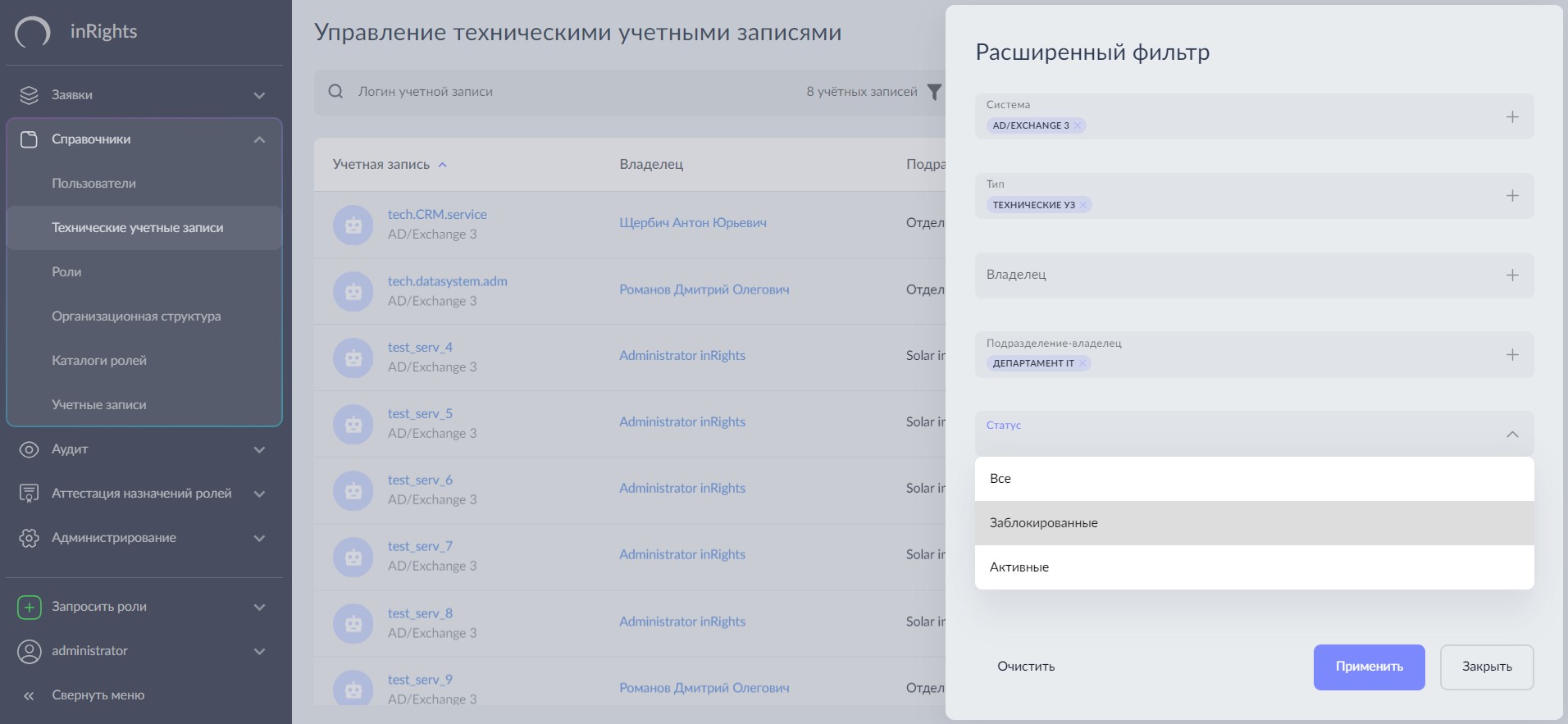Expand the Аттестация назначений ролей section
This screenshot has width=1568, height=724.
pyautogui.click(x=259, y=494)
